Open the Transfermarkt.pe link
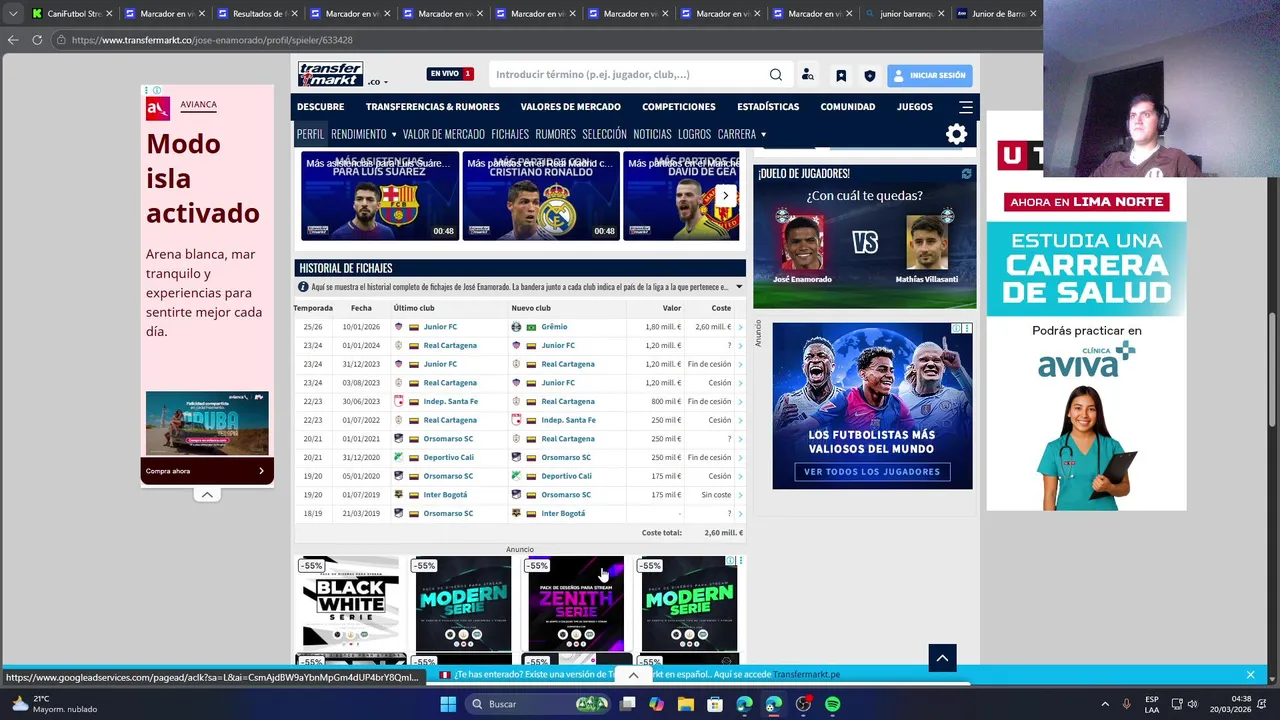This screenshot has height=720, width=1280. [x=806, y=675]
